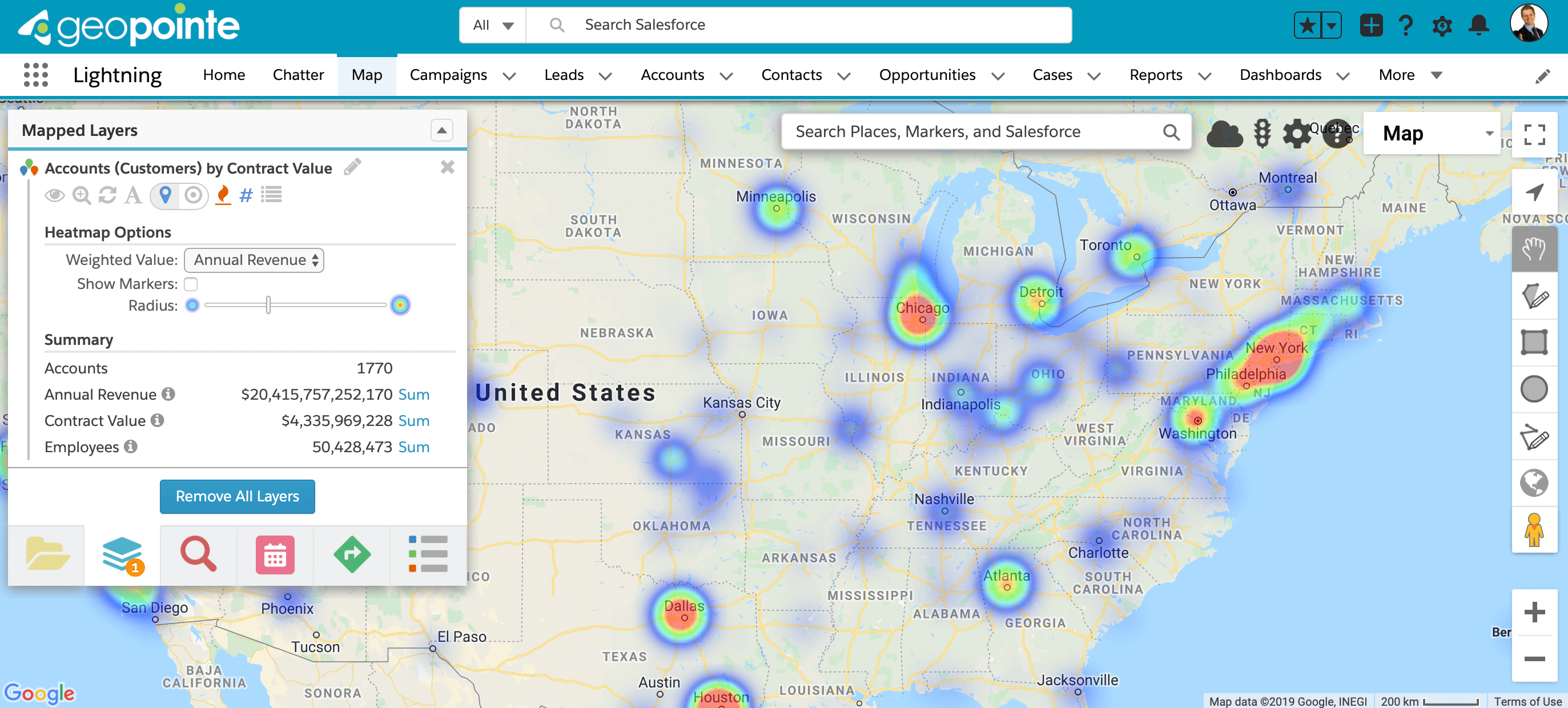Click Sum link for Annual Revenue
The image size is (1568, 708).
tap(414, 395)
